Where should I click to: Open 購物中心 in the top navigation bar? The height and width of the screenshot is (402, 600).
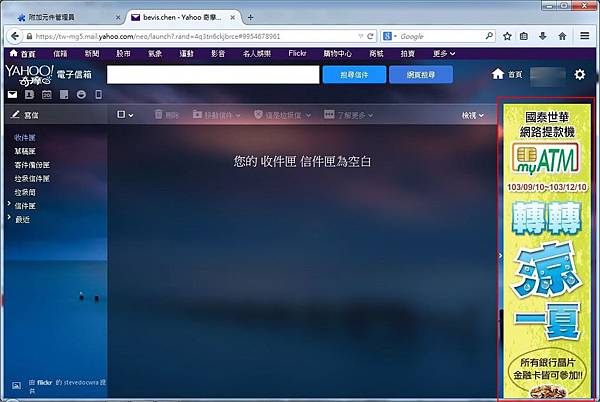click(337, 54)
